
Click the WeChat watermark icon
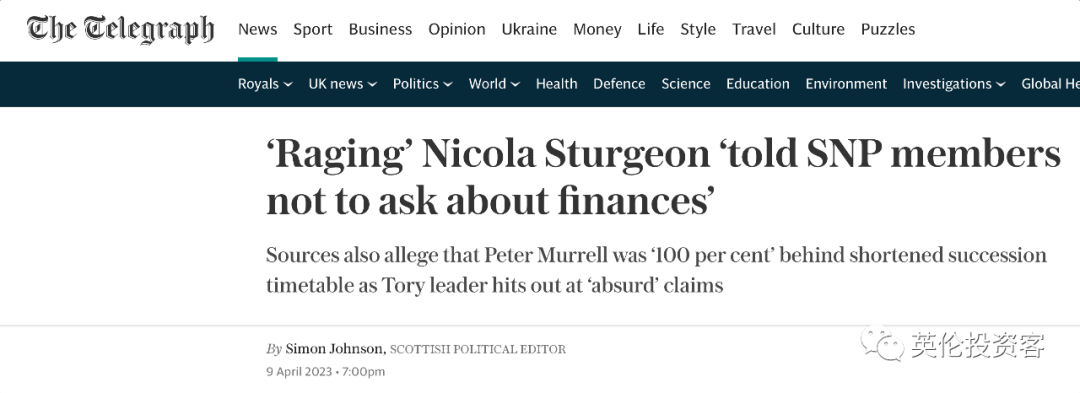coord(881,343)
